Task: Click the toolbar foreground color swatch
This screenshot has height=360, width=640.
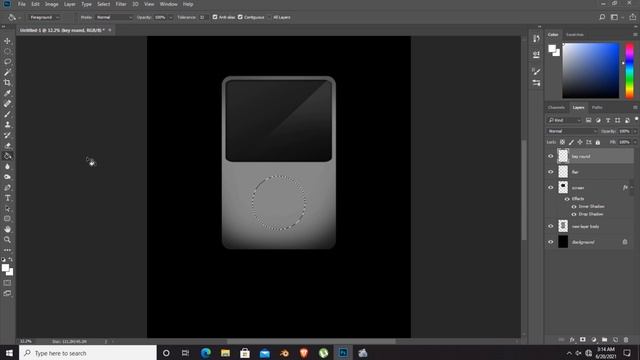Action: (5, 268)
